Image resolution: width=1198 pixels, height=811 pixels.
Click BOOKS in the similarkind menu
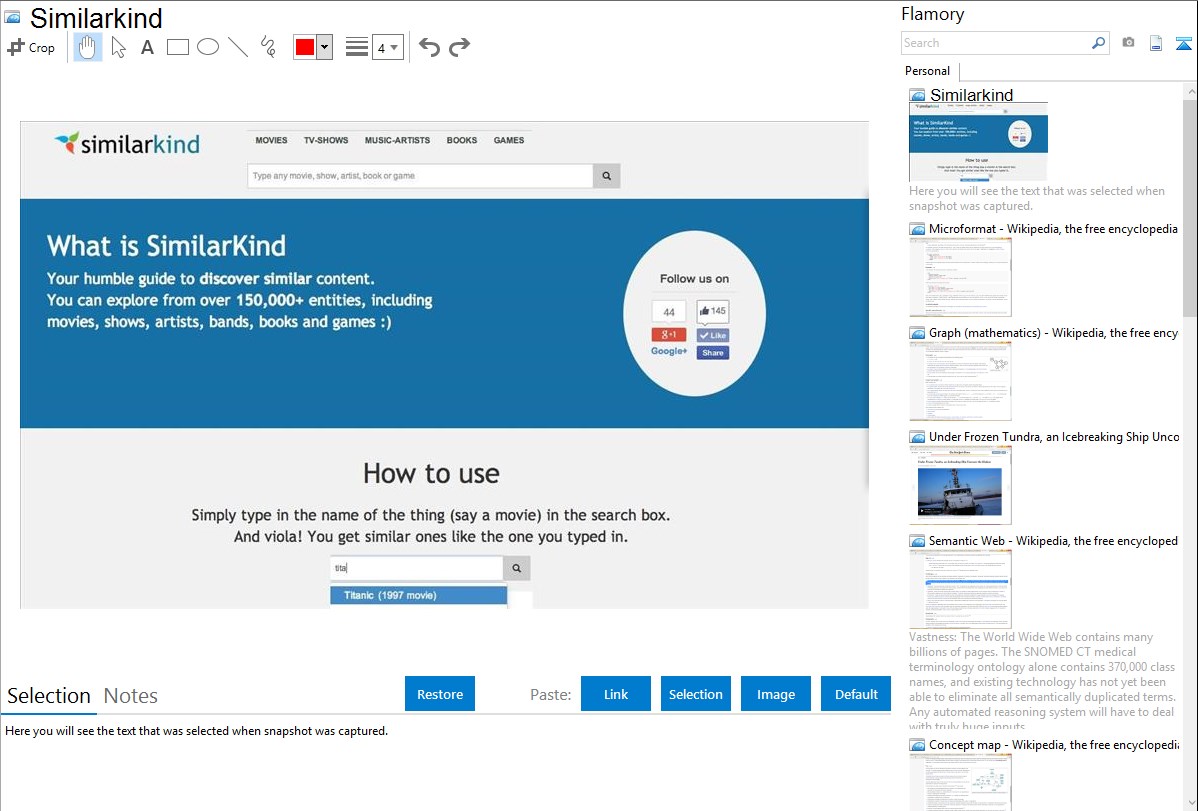tap(461, 141)
